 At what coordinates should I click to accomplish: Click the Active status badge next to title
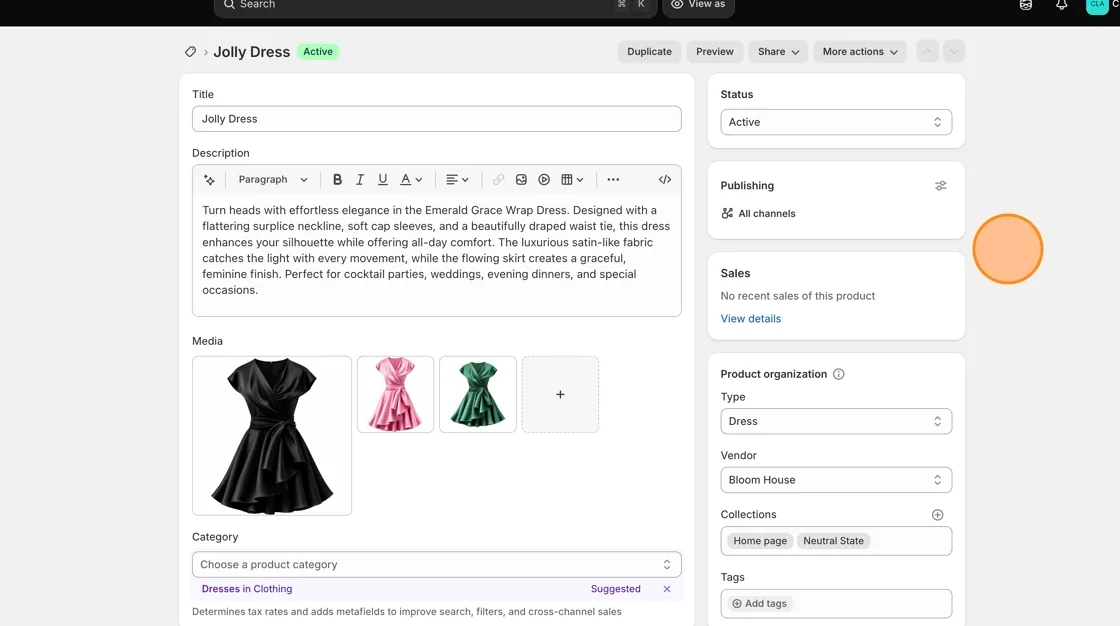pyautogui.click(x=318, y=51)
